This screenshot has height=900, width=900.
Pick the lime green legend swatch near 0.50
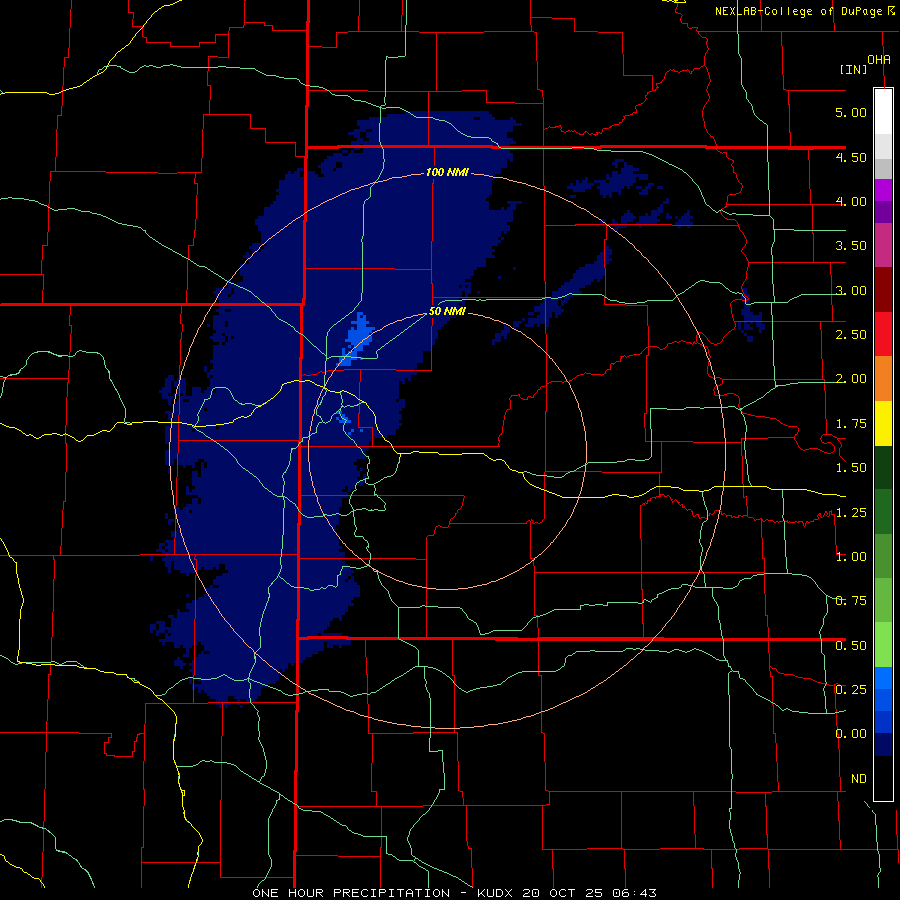click(883, 645)
